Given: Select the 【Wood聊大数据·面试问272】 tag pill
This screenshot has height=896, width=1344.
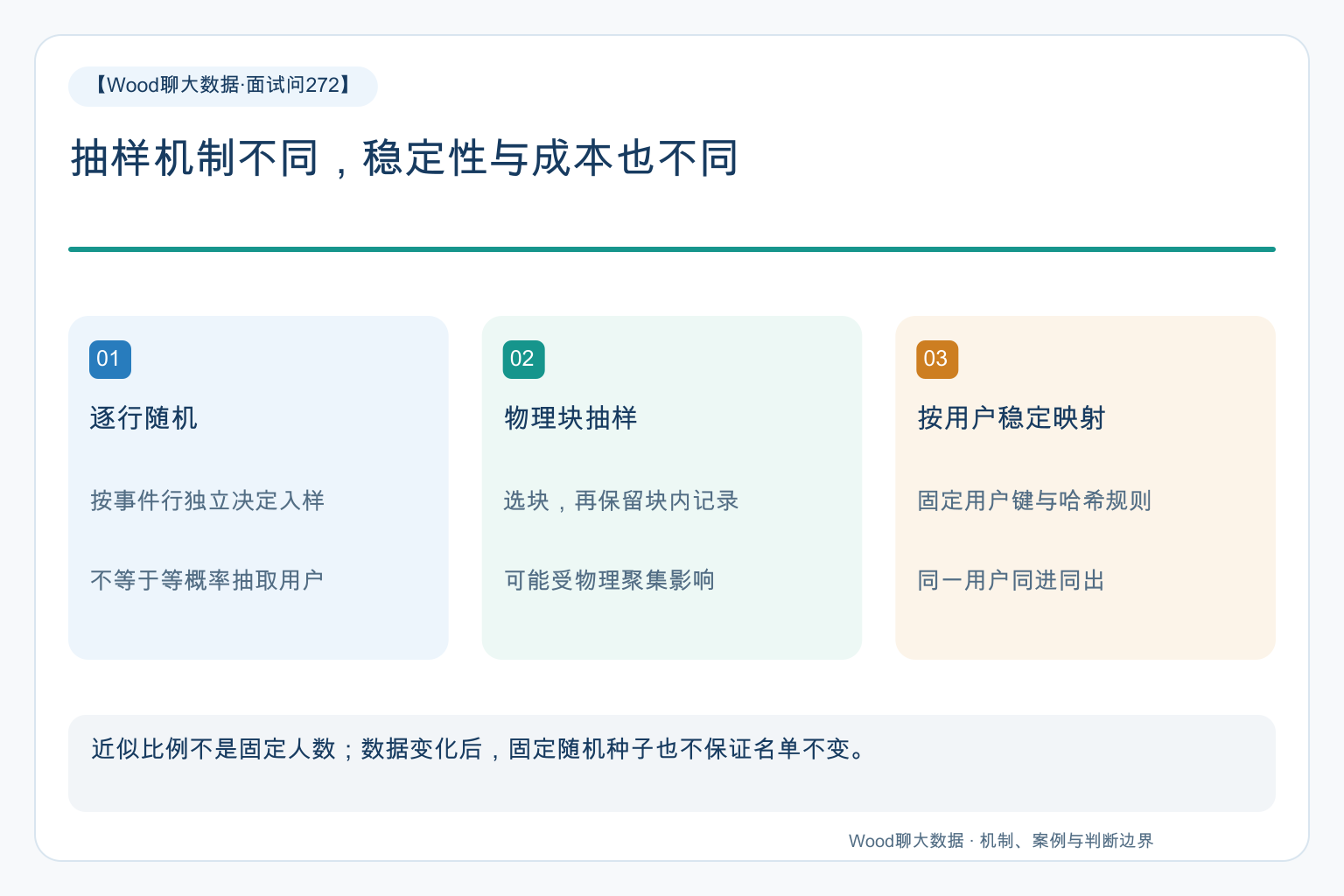Looking at the screenshot, I should point(223,87).
